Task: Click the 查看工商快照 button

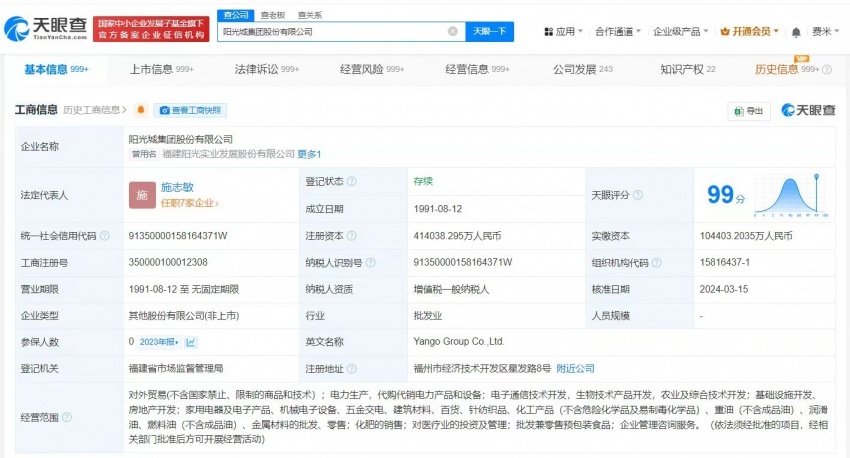Action: coord(190,110)
